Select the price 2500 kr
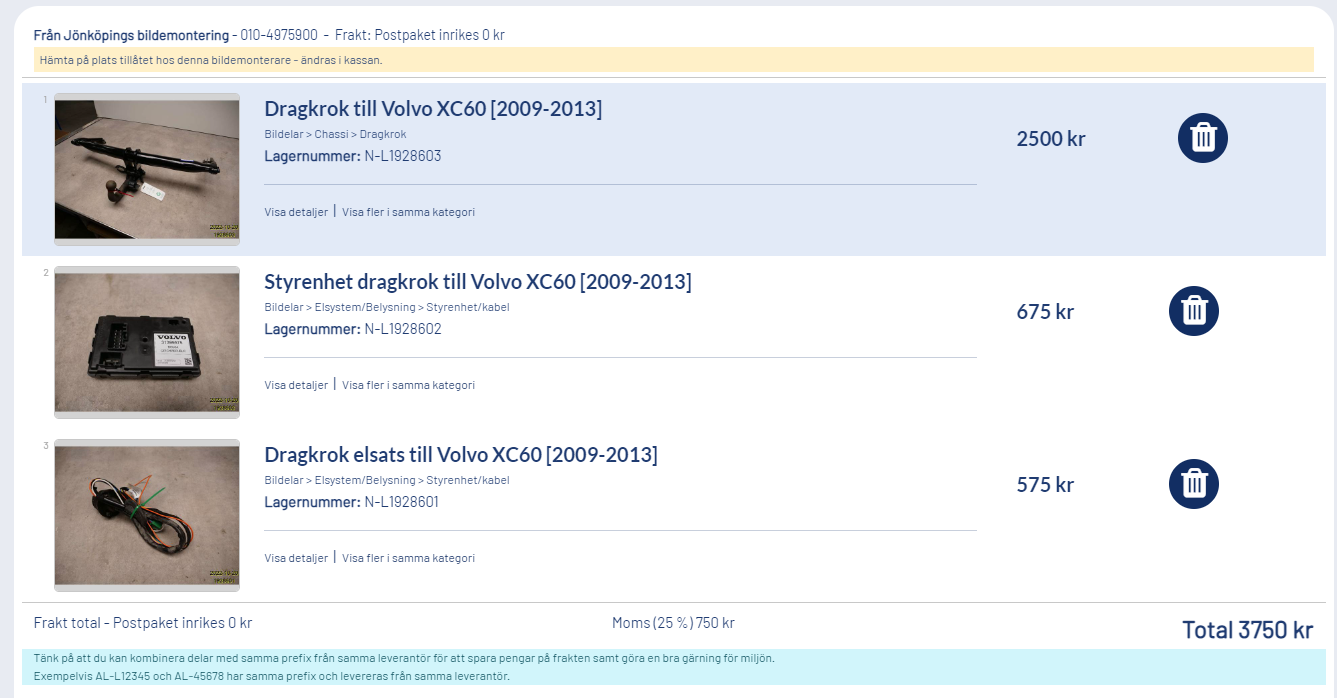This screenshot has height=698, width=1337. [x=1051, y=139]
